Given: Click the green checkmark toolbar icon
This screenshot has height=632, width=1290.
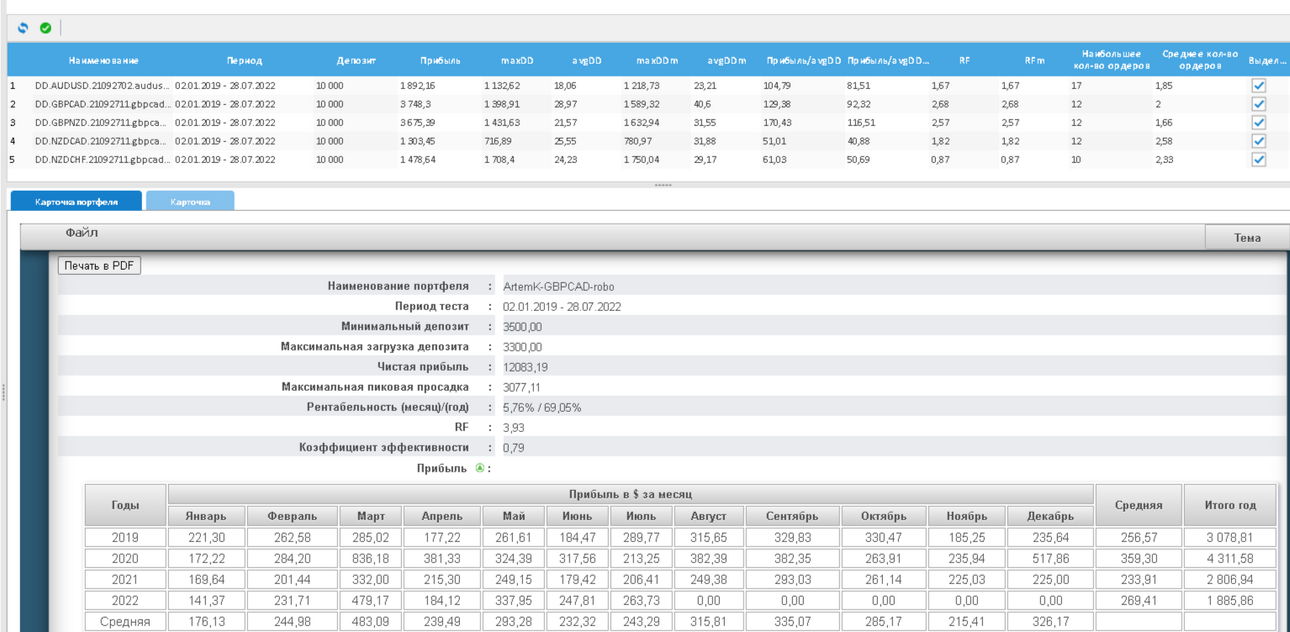Looking at the screenshot, I should click(45, 28).
